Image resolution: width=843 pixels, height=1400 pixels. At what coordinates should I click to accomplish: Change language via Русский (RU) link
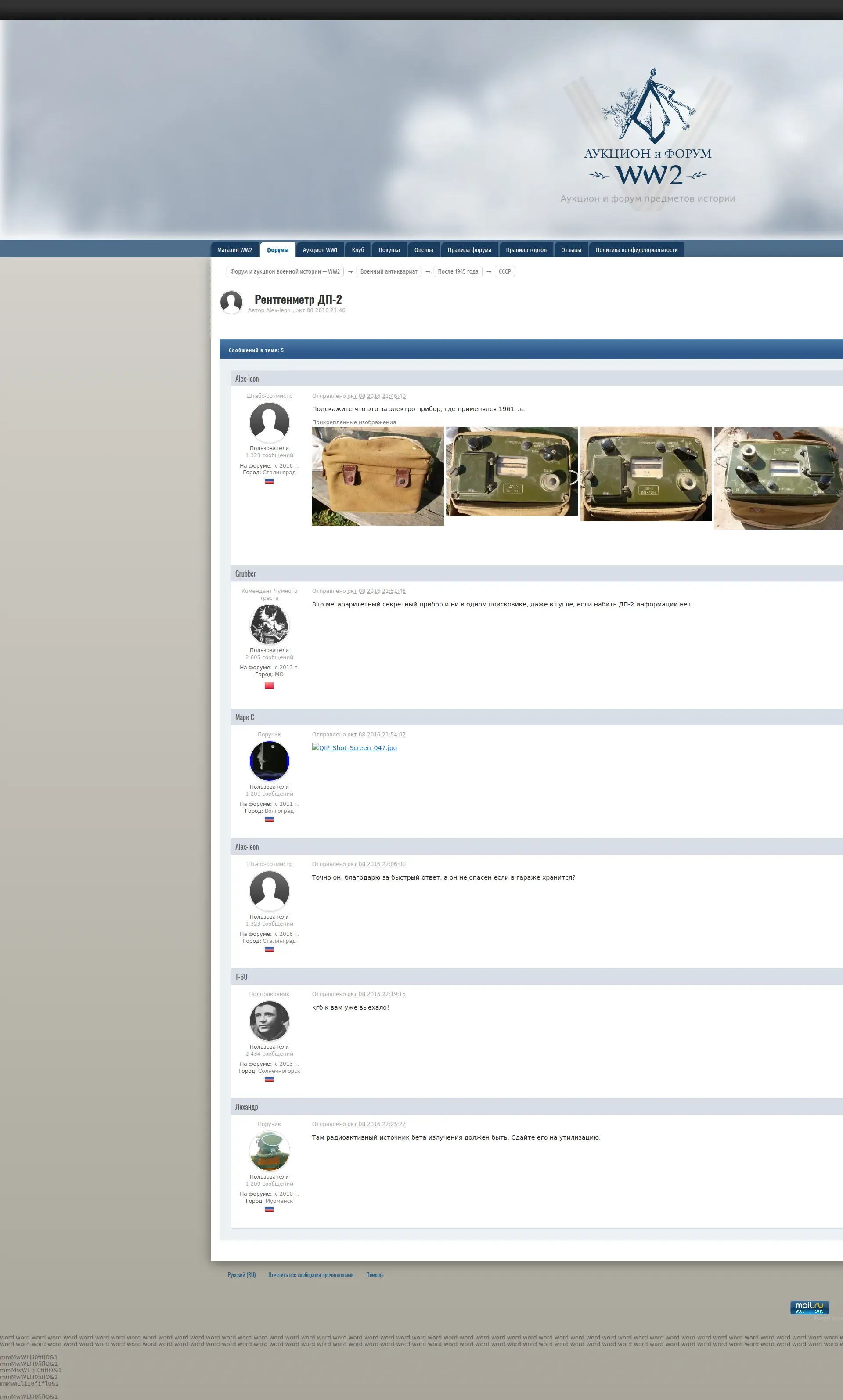point(241,1274)
